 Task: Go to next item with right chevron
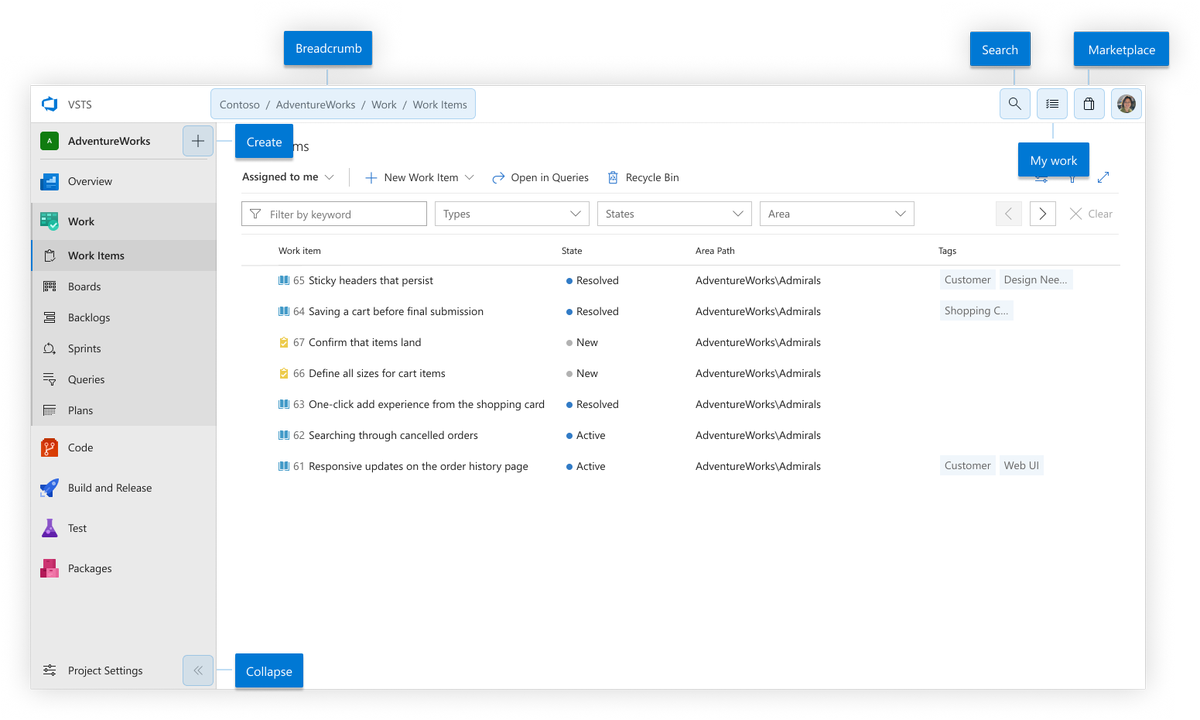tap(1043, 214)
